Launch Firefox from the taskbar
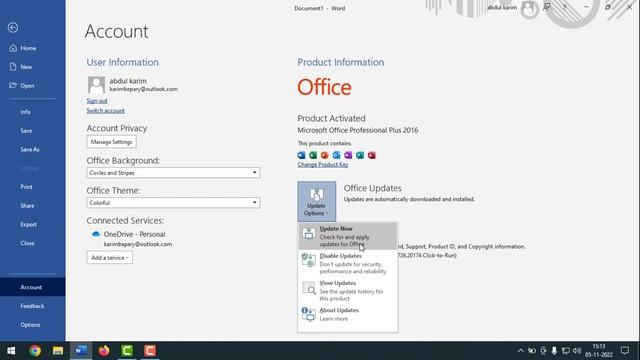Image resolution: width=640 pixels, height=360 pixels. [x=104, y=351]
